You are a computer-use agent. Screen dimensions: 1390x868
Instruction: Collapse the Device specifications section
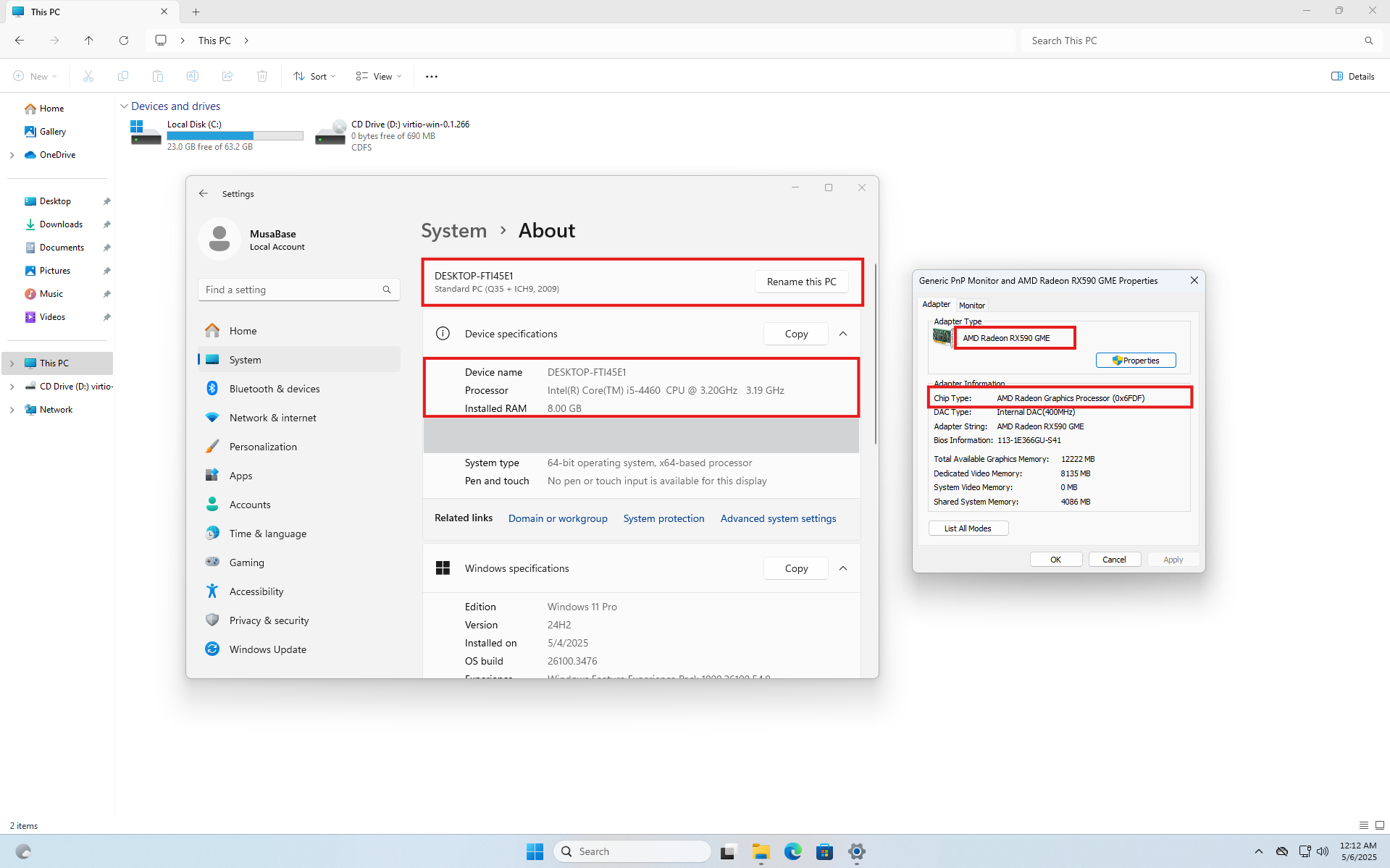843,334
